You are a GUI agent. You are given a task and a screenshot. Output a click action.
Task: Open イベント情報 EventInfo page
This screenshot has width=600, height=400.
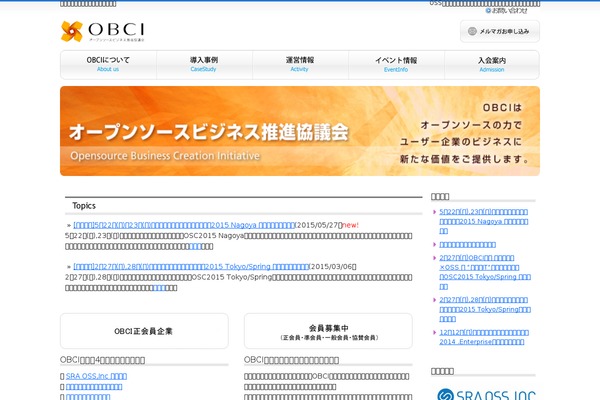tap(396, 64)
